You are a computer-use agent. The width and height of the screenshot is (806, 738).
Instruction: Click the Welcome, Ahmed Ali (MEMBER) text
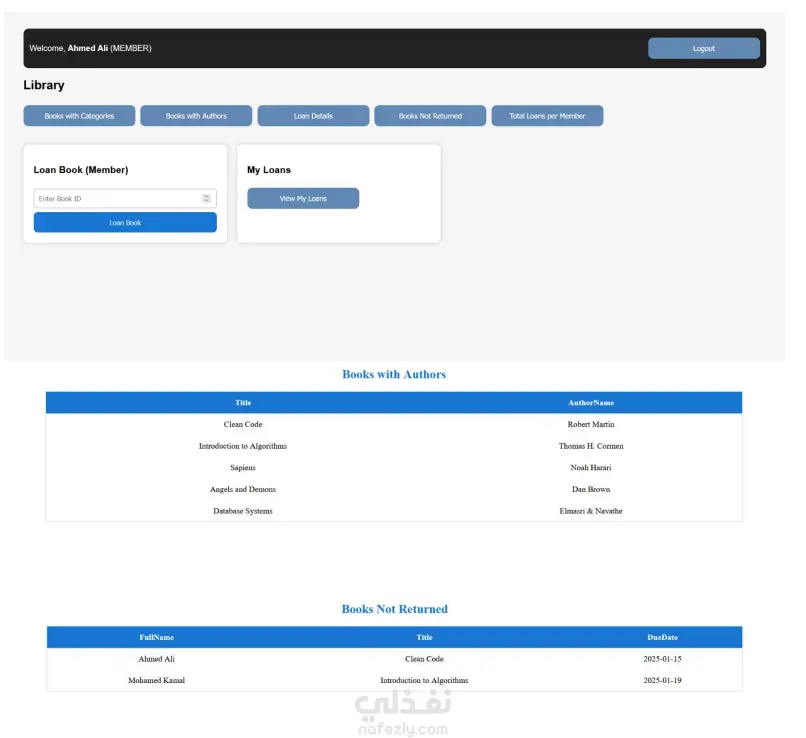[x=90, y=48]
